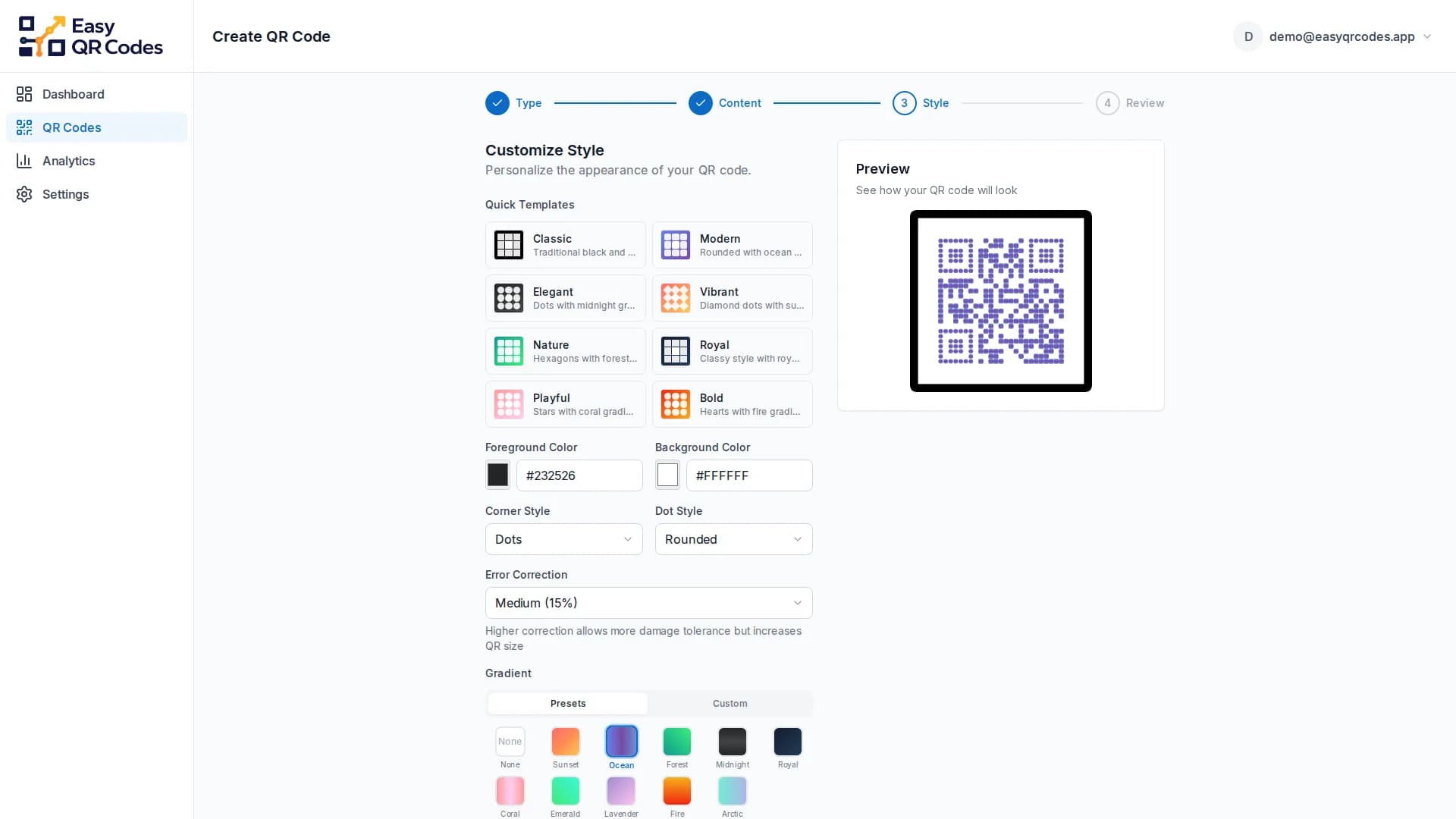
Task: Choose the Arctic gradient preset
Action: pos(733,791)
